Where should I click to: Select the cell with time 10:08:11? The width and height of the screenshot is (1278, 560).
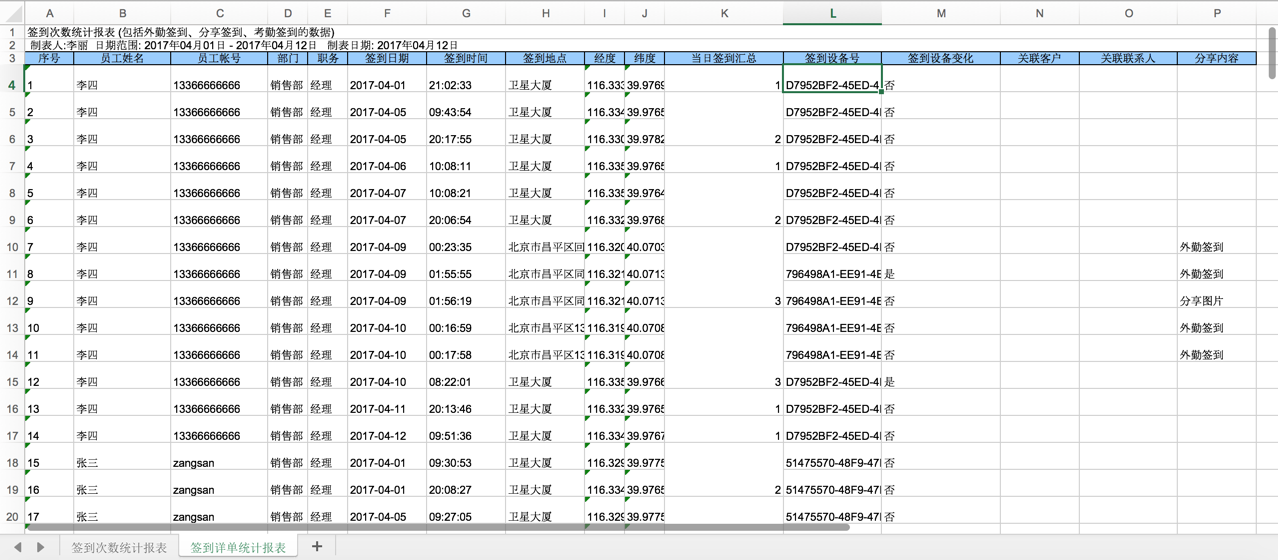click(466, 160)
